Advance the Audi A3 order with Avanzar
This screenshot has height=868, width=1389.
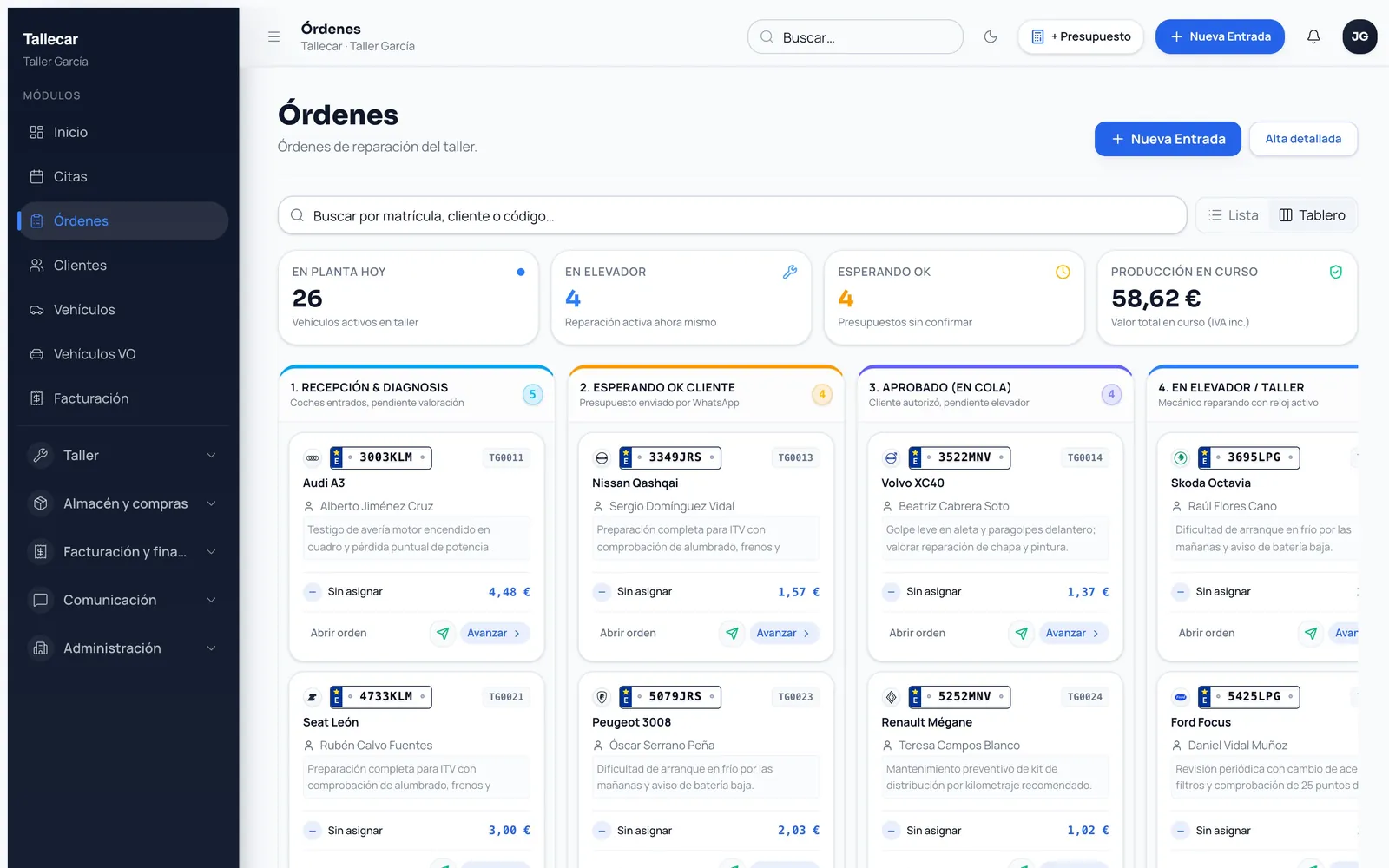coord(494,633)
